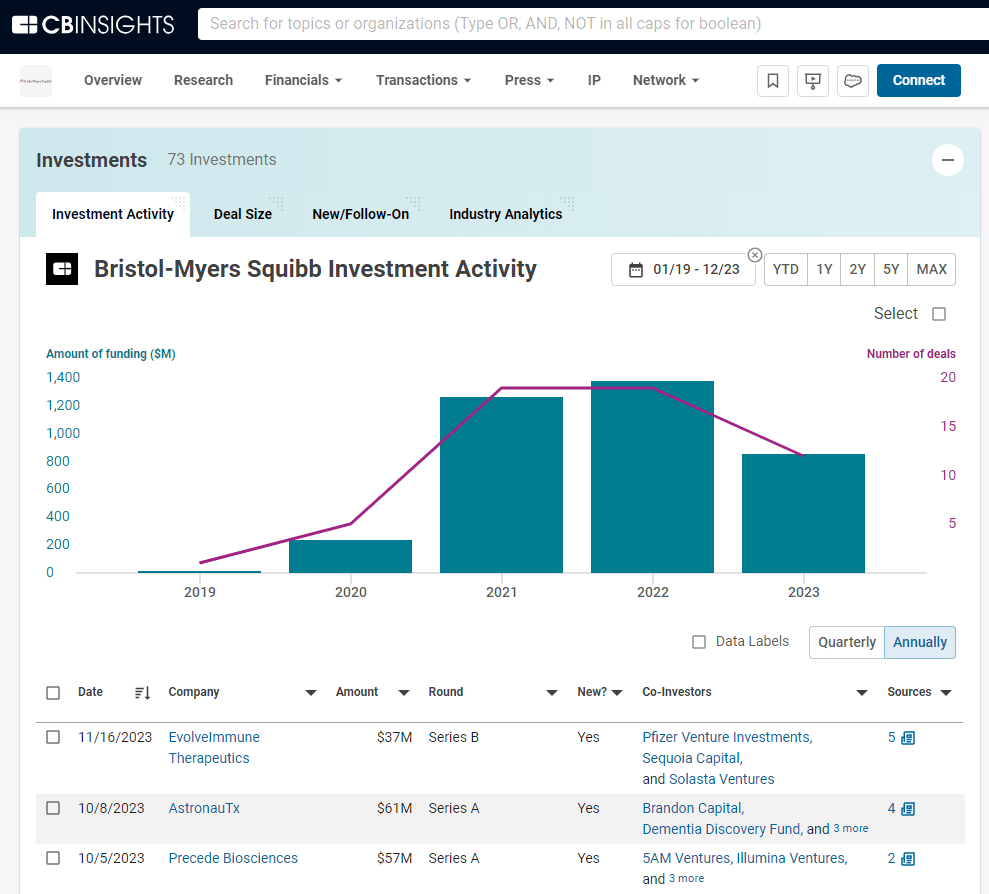Image resolution: width=989 pixels, height=894 pixels.
Task: Click the Connect button
Action: tap(918, 81)
